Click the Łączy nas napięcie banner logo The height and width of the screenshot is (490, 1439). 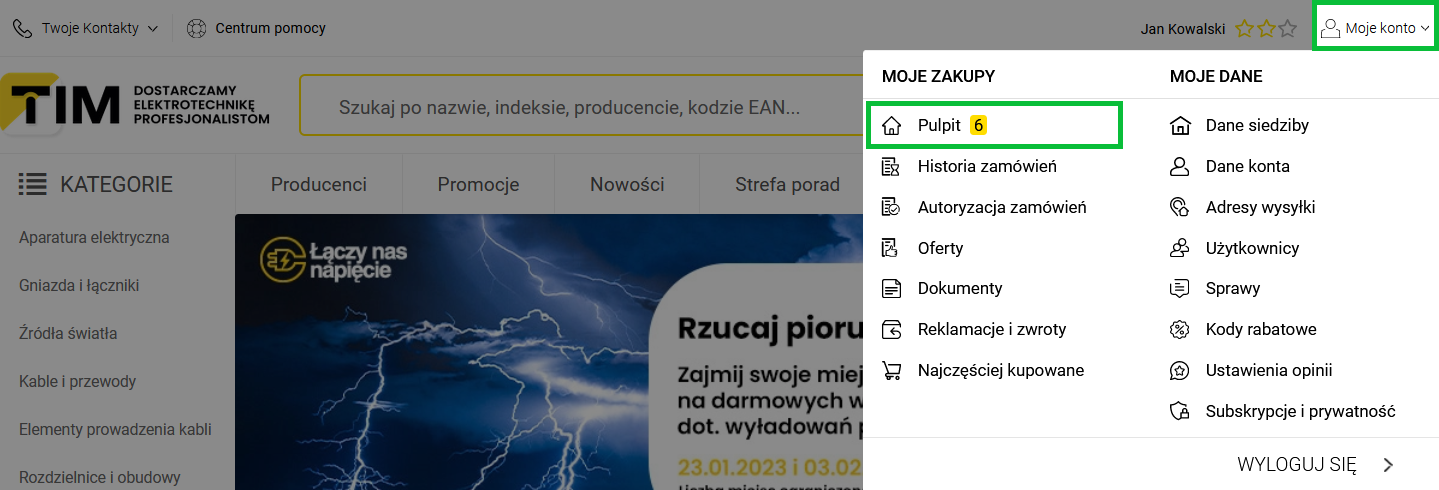333,260
